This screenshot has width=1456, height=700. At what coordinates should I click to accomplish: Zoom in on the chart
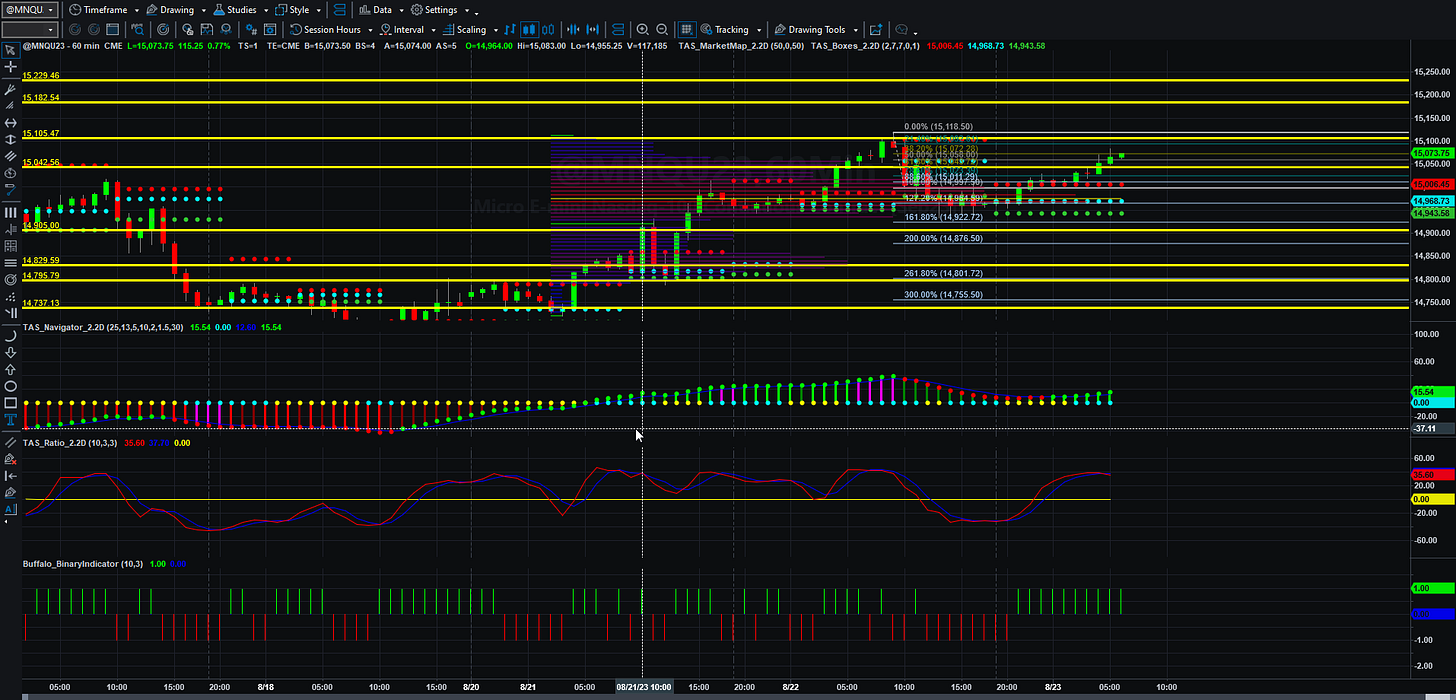[x=642, y=30]
